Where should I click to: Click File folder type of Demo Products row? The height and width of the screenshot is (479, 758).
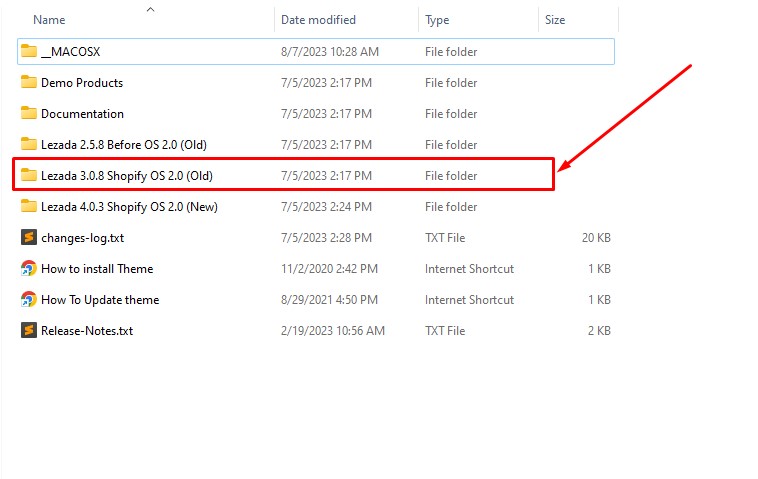tap(451, 83)
